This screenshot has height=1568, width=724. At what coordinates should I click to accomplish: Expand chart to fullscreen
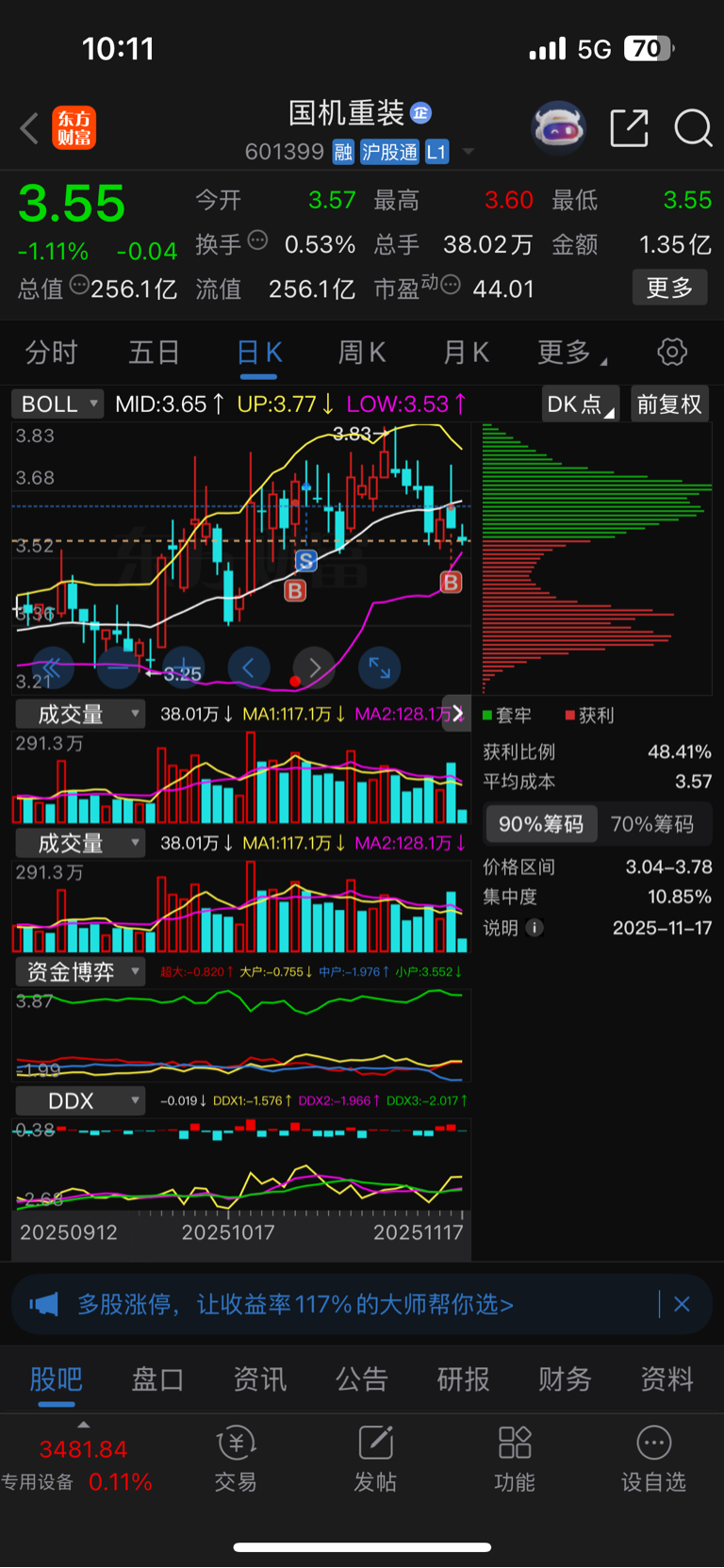(x=380, y=668)
